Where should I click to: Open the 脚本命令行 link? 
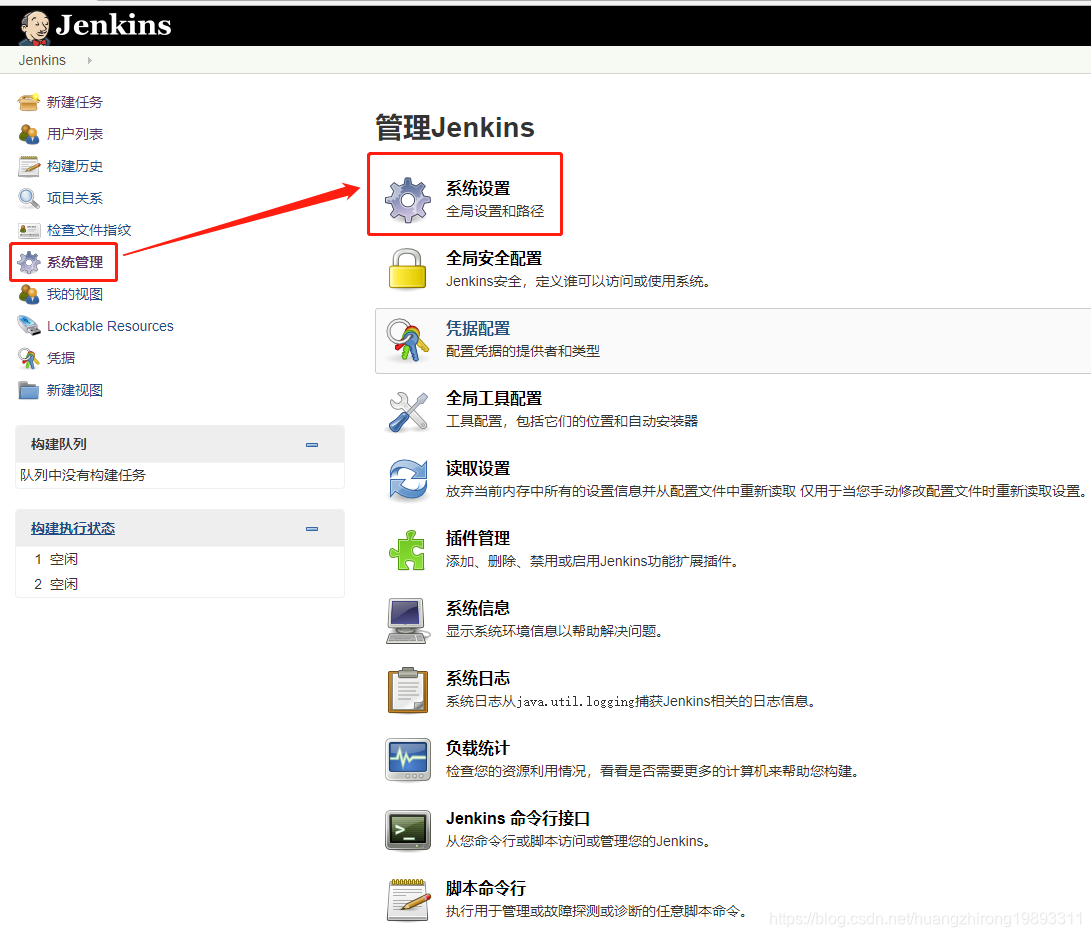[x=486, y=888]
